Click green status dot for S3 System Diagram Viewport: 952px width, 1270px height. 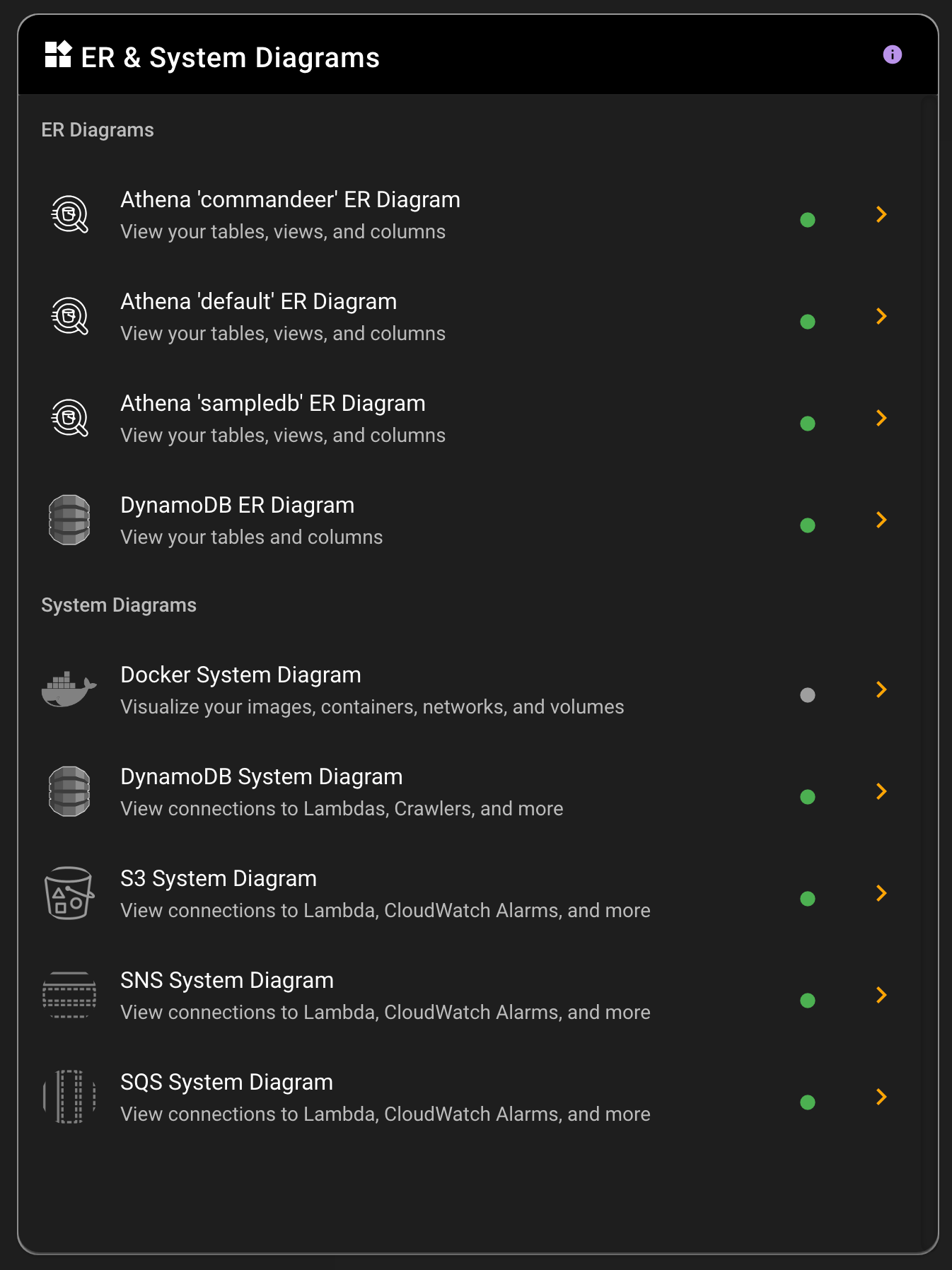click(808, 899)
